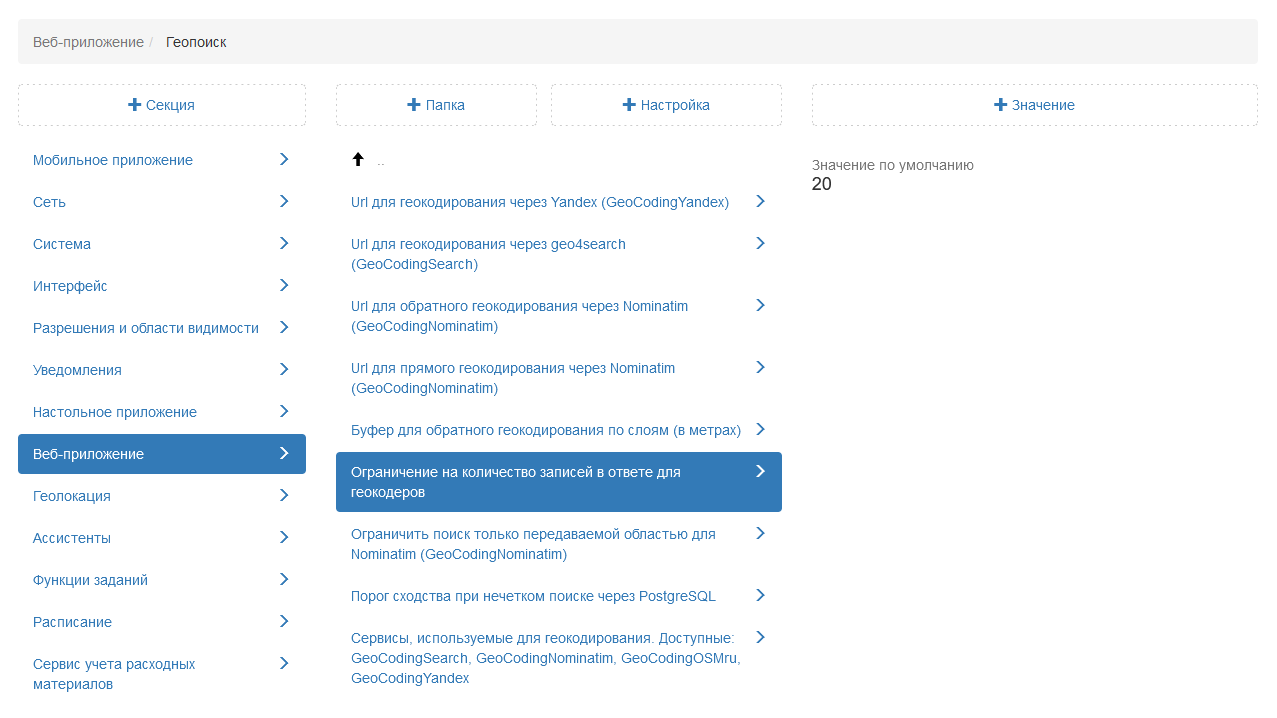Select the Уведомления section
The height and width of the screenshot is (718, 1277).
pos(77,370)
